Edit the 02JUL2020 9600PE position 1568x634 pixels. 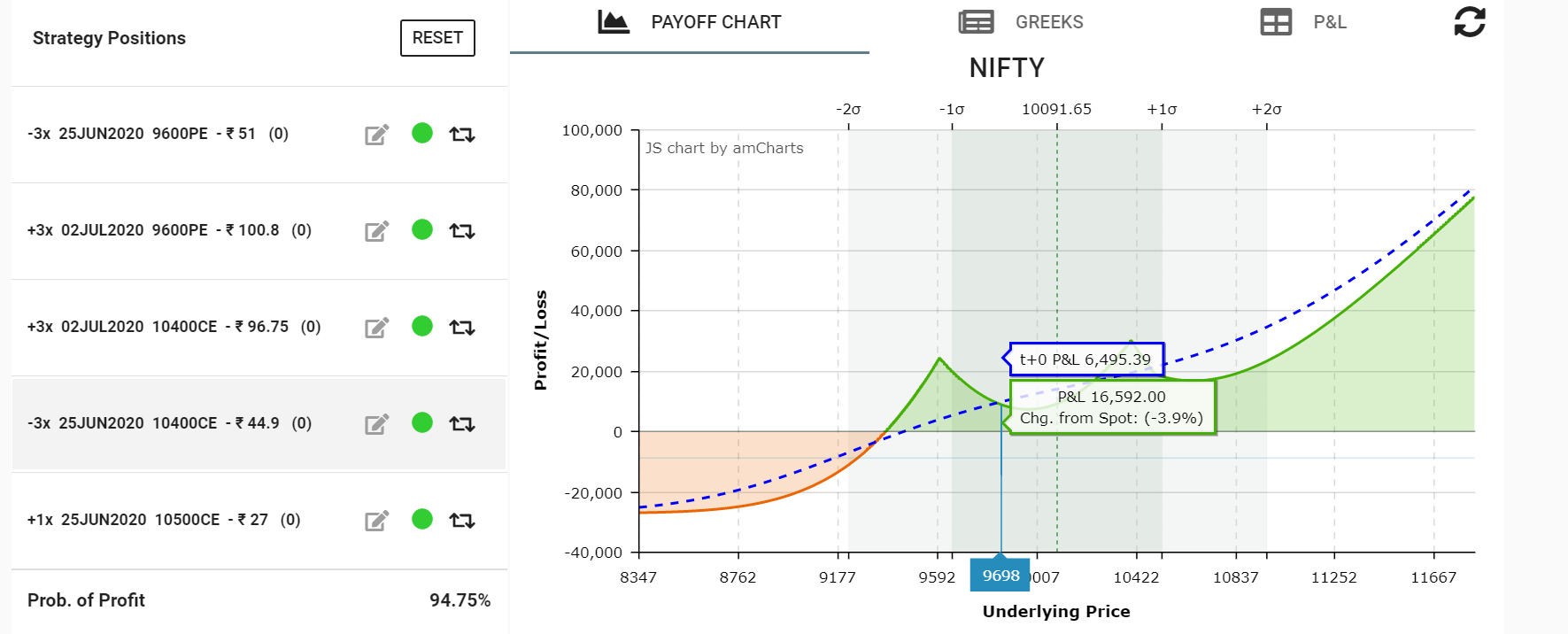tap(377, 231)
